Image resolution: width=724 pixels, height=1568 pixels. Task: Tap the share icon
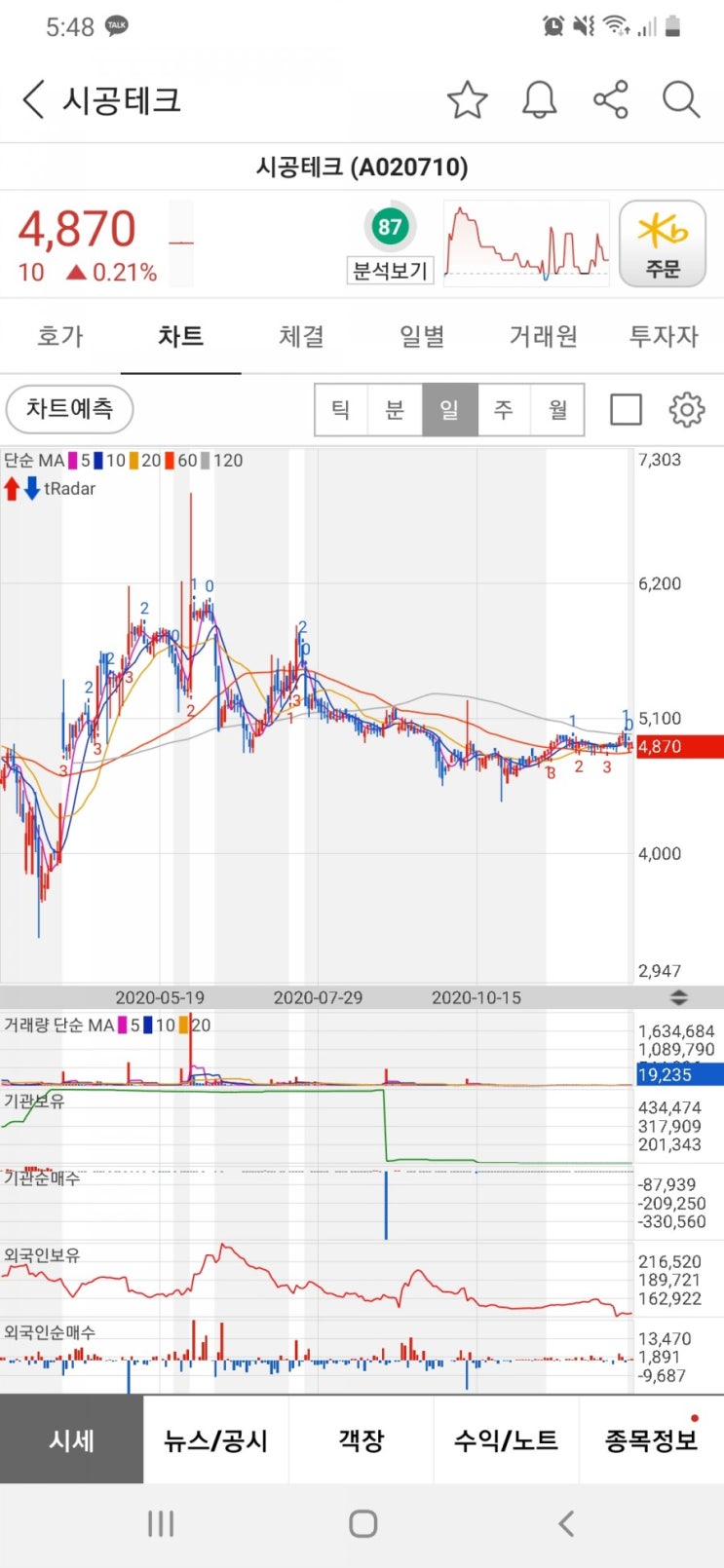pos(611,100)
